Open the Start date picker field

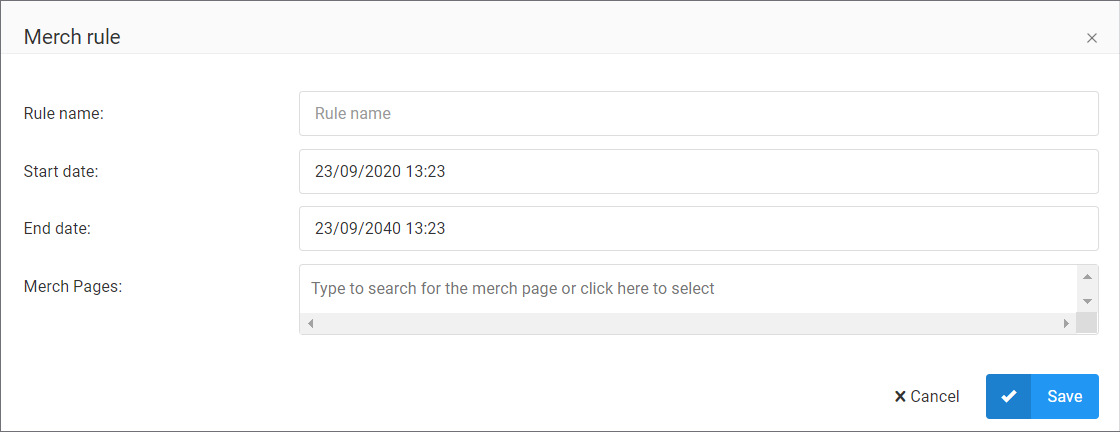point(699,171)
